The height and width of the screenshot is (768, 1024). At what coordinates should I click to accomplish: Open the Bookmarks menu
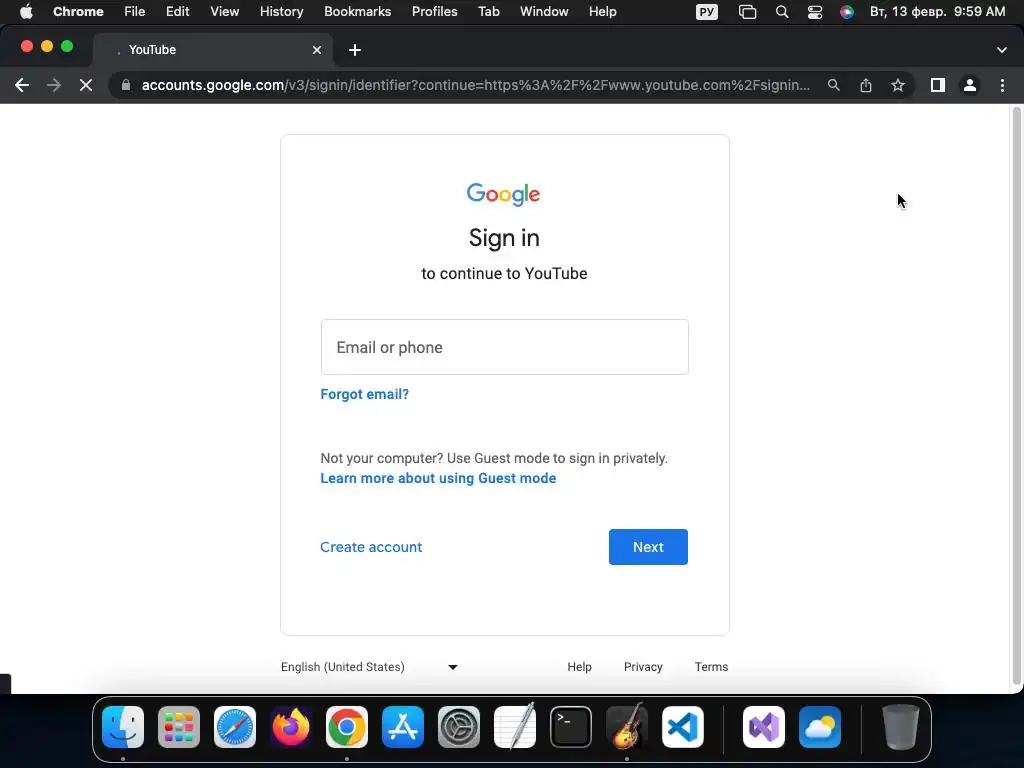tap(358, 11)
